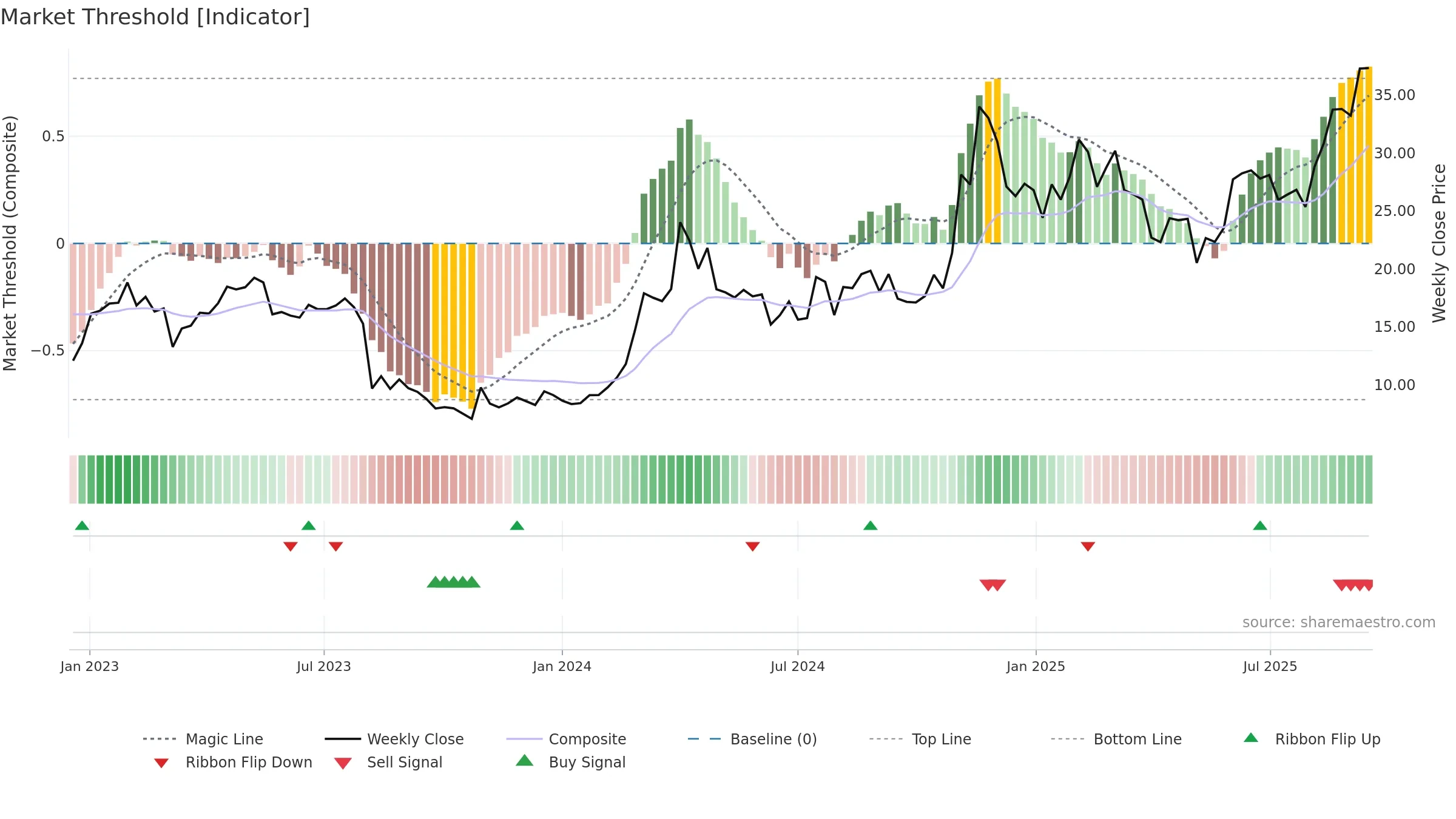Click the −0.5 left axis tick label
The height and width of the screenshot is (819, 1456).
(x=48, y=351)
